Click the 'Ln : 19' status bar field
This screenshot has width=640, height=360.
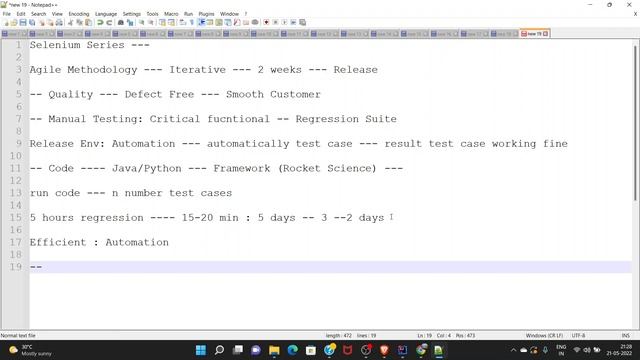424,336
